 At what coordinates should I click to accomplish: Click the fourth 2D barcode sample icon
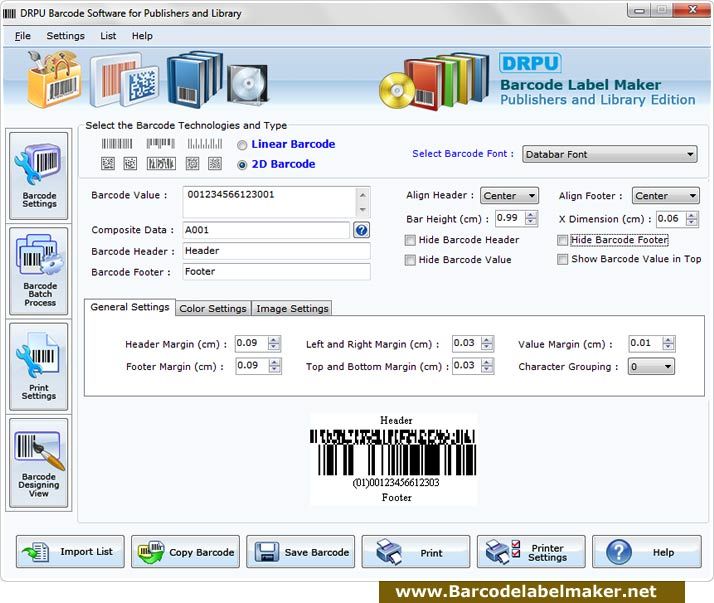[x=193, y=164]
